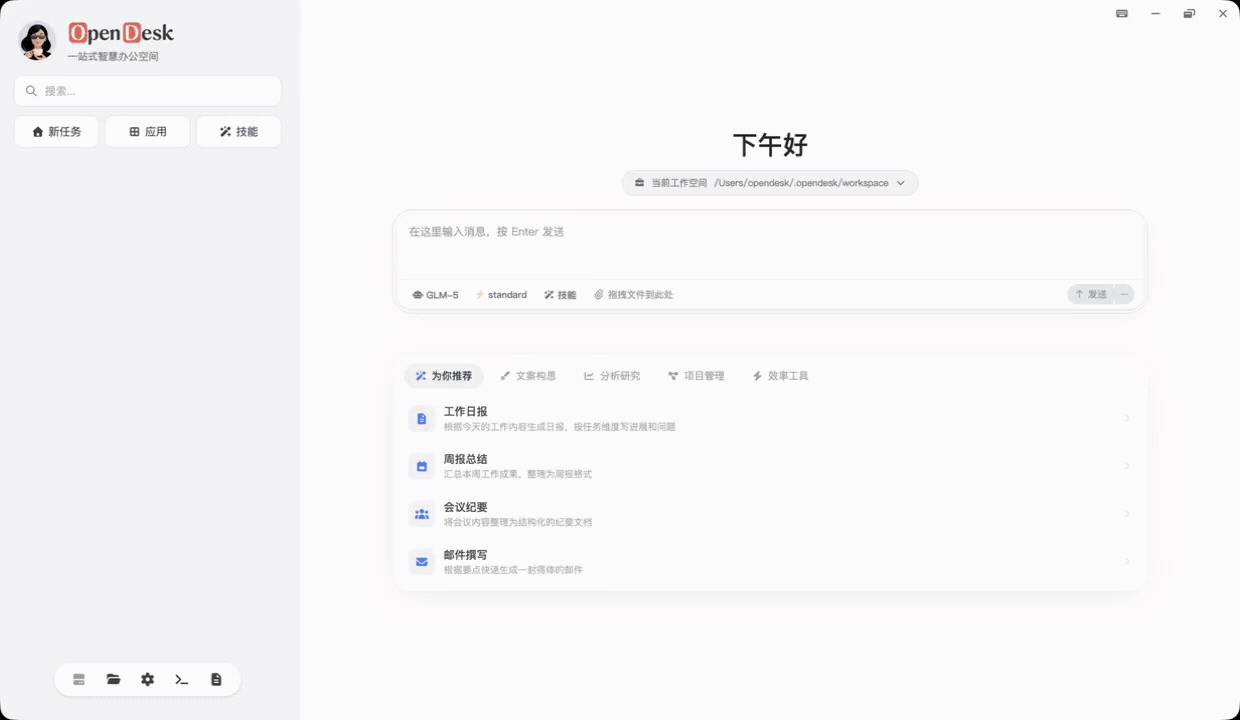Restore down the OpenDesk window
The width and height of the screenshot is (1240, 720).
click(x=1189, y=14)
